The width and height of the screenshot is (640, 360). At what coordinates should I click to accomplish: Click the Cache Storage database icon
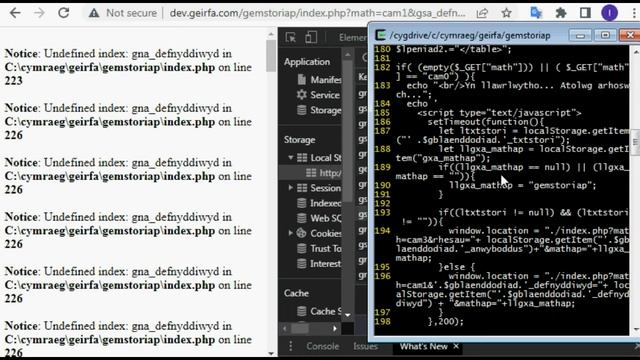tap(302, 311)
